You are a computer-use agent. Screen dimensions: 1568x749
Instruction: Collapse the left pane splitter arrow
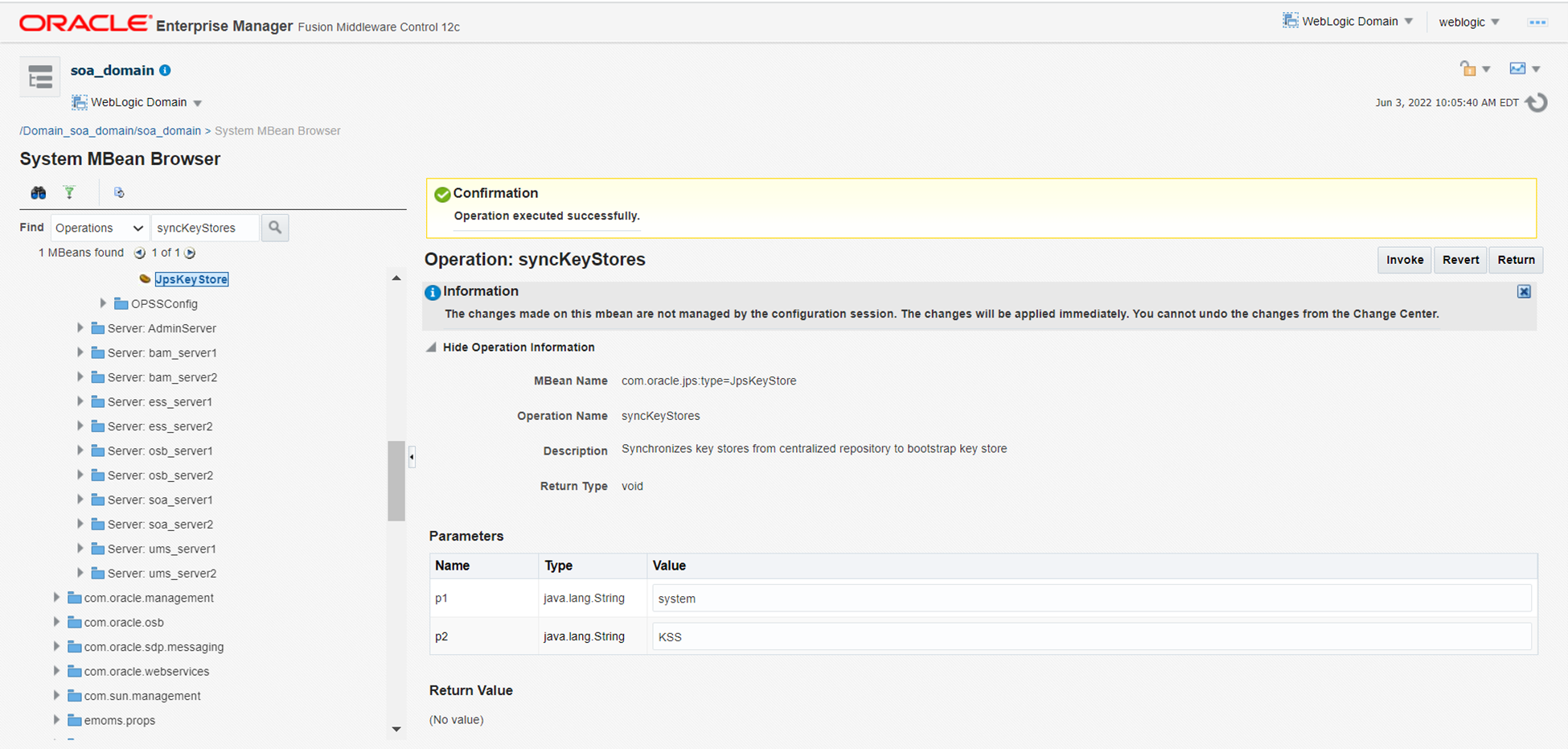coord(412,457)
